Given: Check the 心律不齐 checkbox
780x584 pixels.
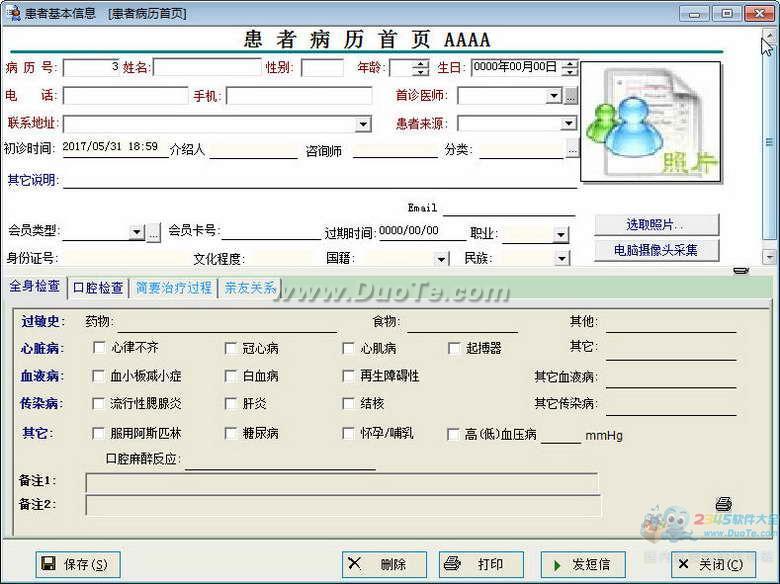Looking at the screenshot, I should click(99, 348).
